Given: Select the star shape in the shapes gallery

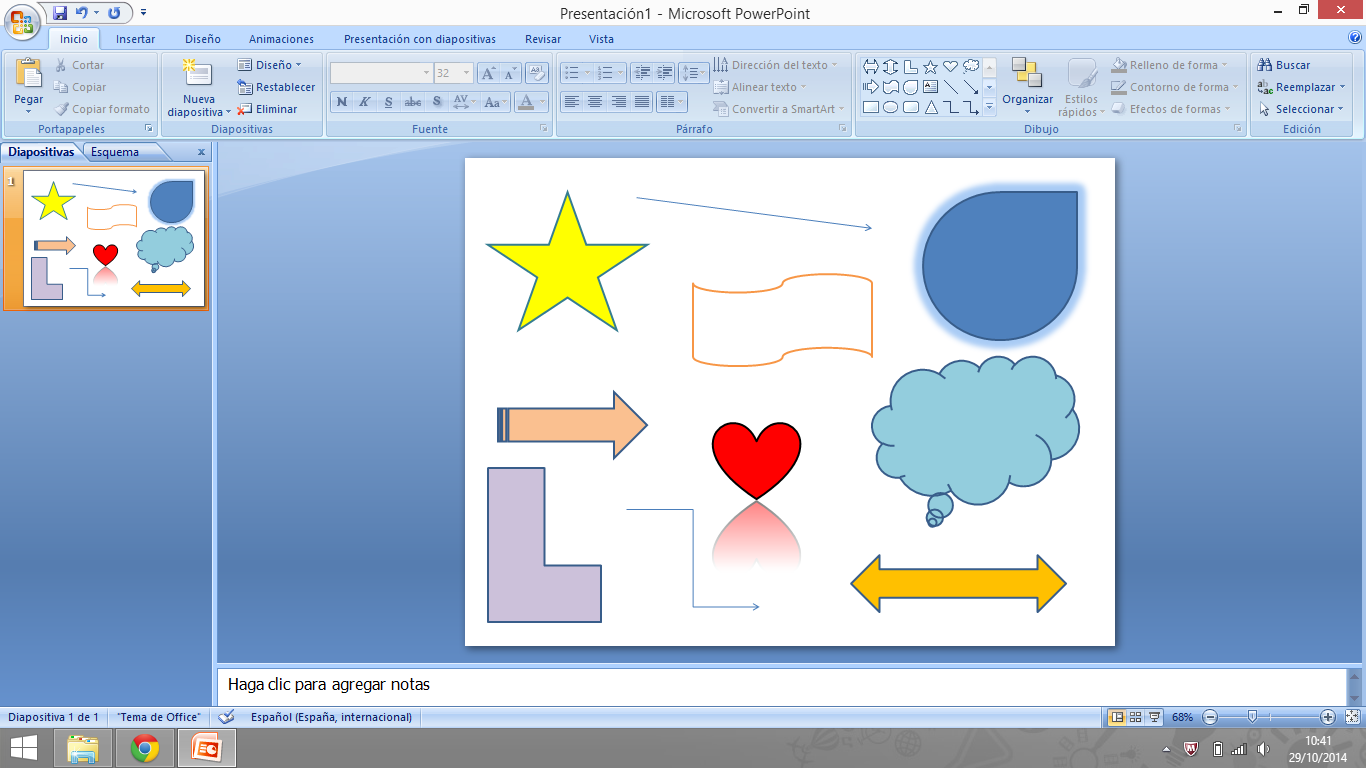Looking at the screenshot, I should point(931,66).
